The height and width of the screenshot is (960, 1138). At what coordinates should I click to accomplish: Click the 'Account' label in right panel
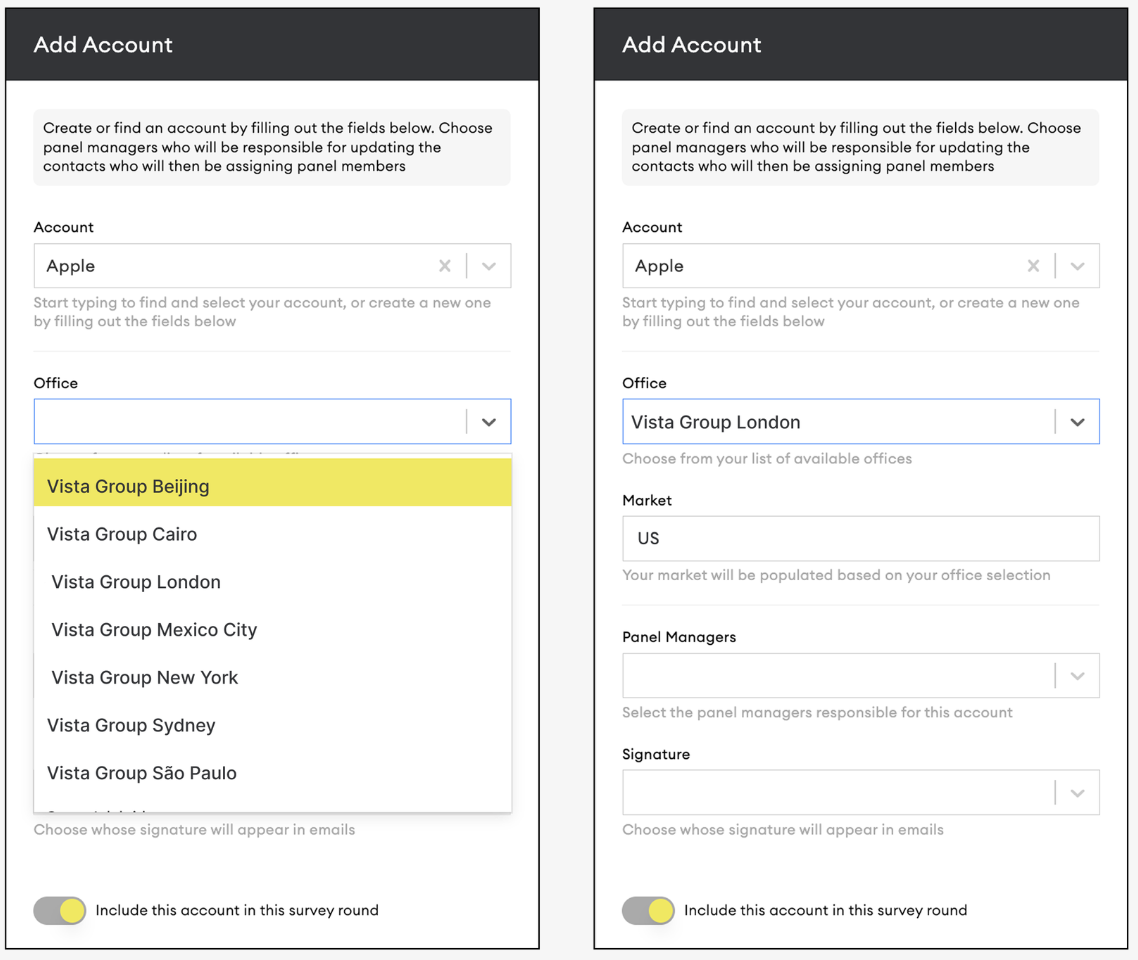point(652,227)
